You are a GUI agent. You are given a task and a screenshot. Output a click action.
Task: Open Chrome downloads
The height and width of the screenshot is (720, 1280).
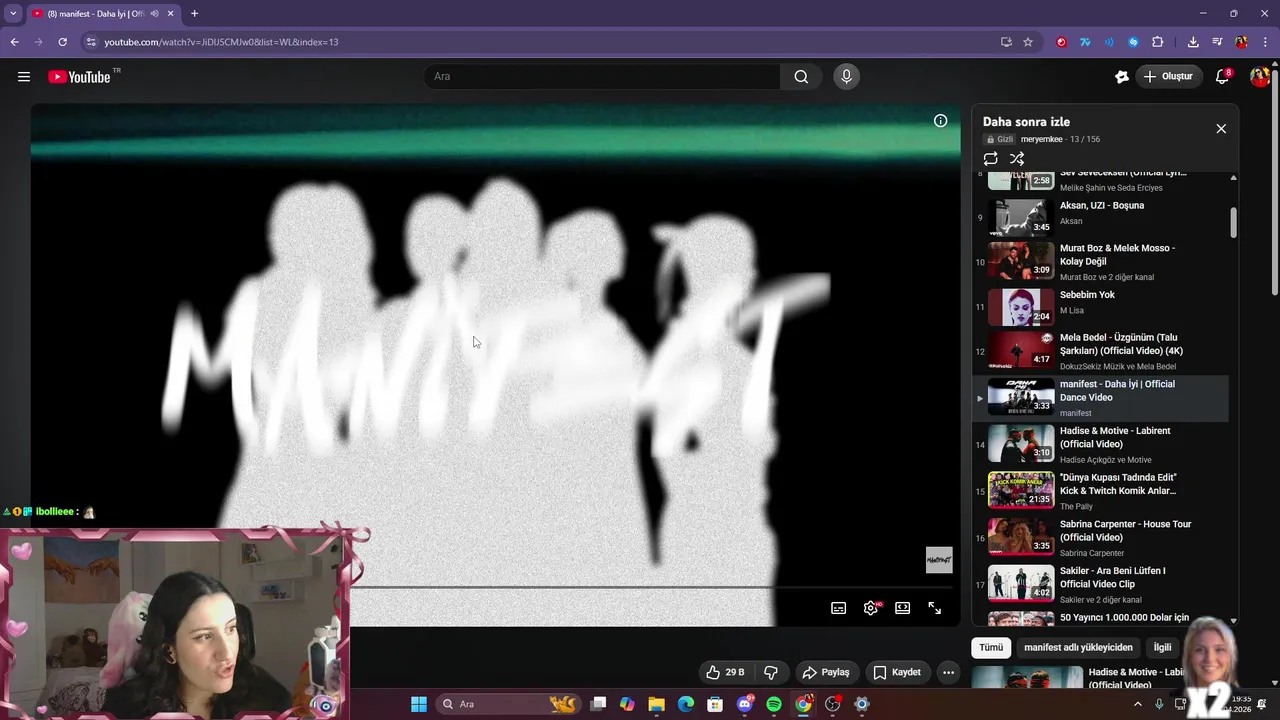(1193, 42)
